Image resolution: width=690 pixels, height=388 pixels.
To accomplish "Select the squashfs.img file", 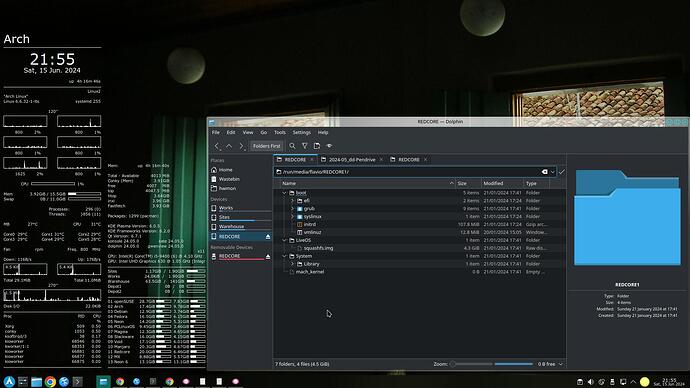I will [x=318, y=249].
